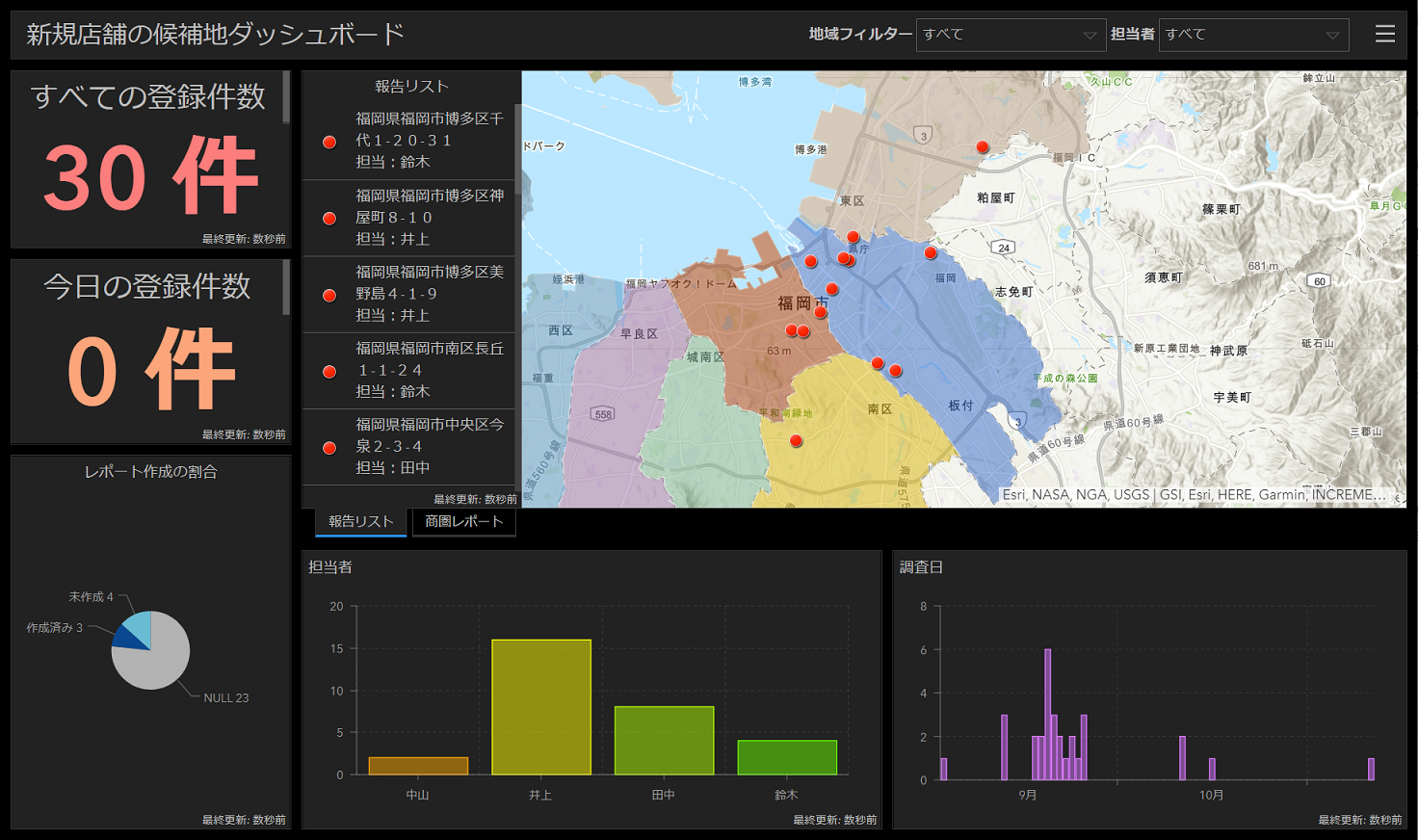Click red marker icon beside 博多区神屋町 entry
Viewport: 1418px width, 840px height.
pos(329,218)
